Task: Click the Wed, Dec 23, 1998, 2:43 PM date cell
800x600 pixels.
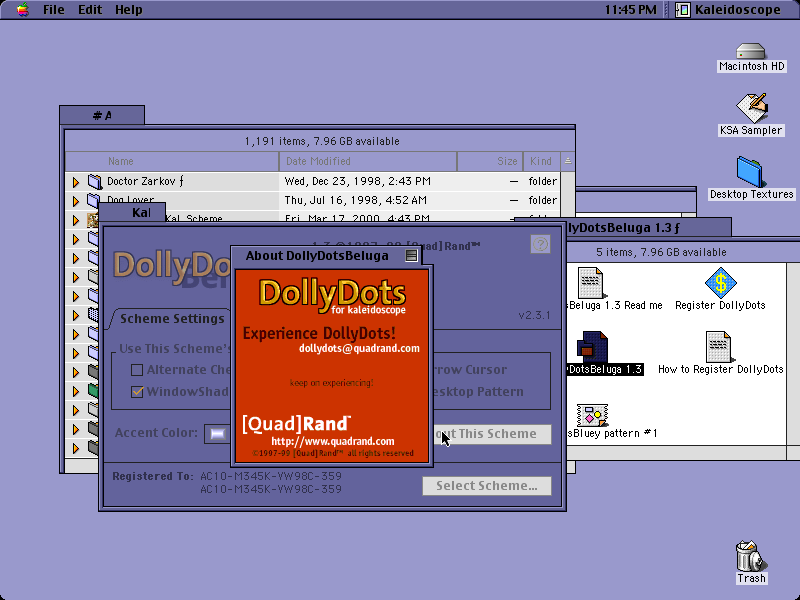Action: tap(358, 181)
